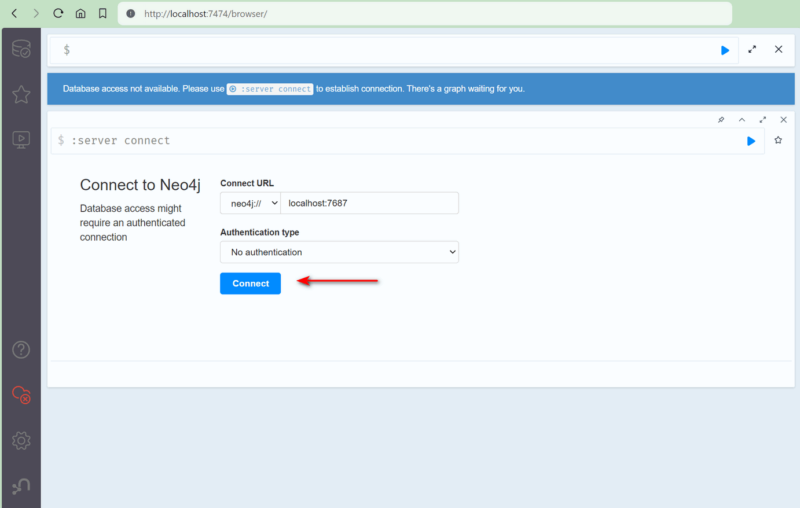The height and width of the screenshot is (508, 800).
Task: Close the server connect frame
Action: pos(784,120)
